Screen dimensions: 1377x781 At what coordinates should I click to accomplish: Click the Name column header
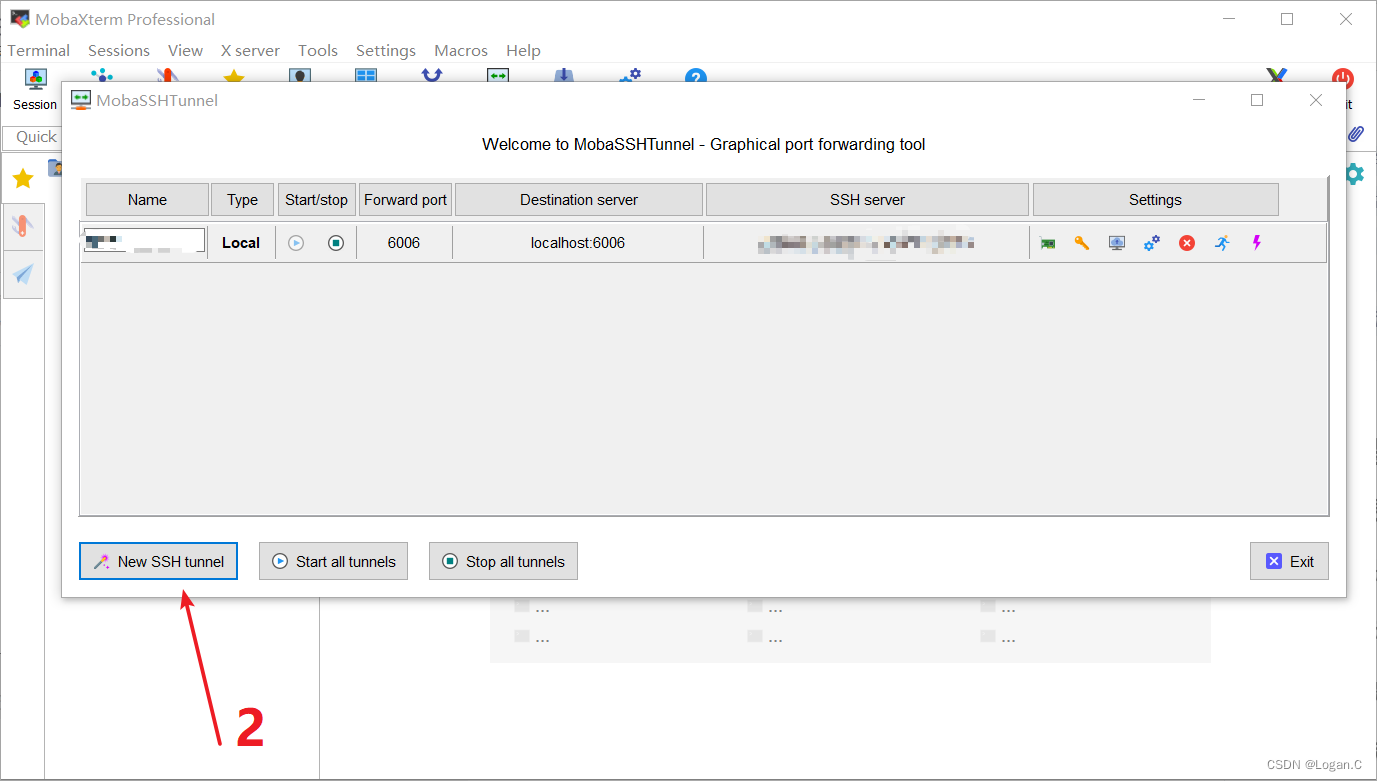[147, 199]
